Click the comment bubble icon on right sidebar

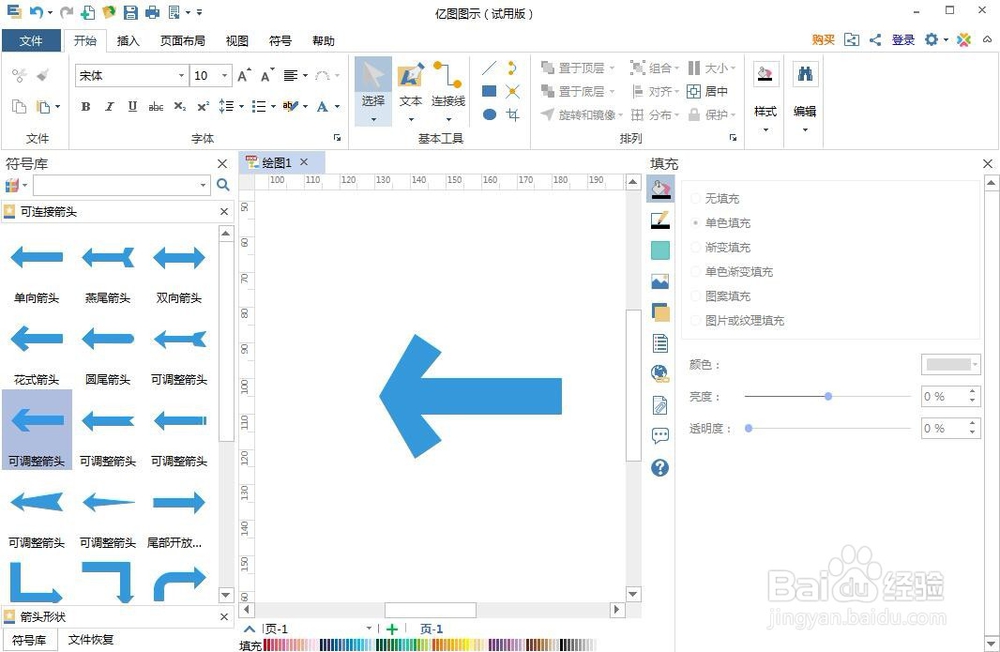[659, 436]
